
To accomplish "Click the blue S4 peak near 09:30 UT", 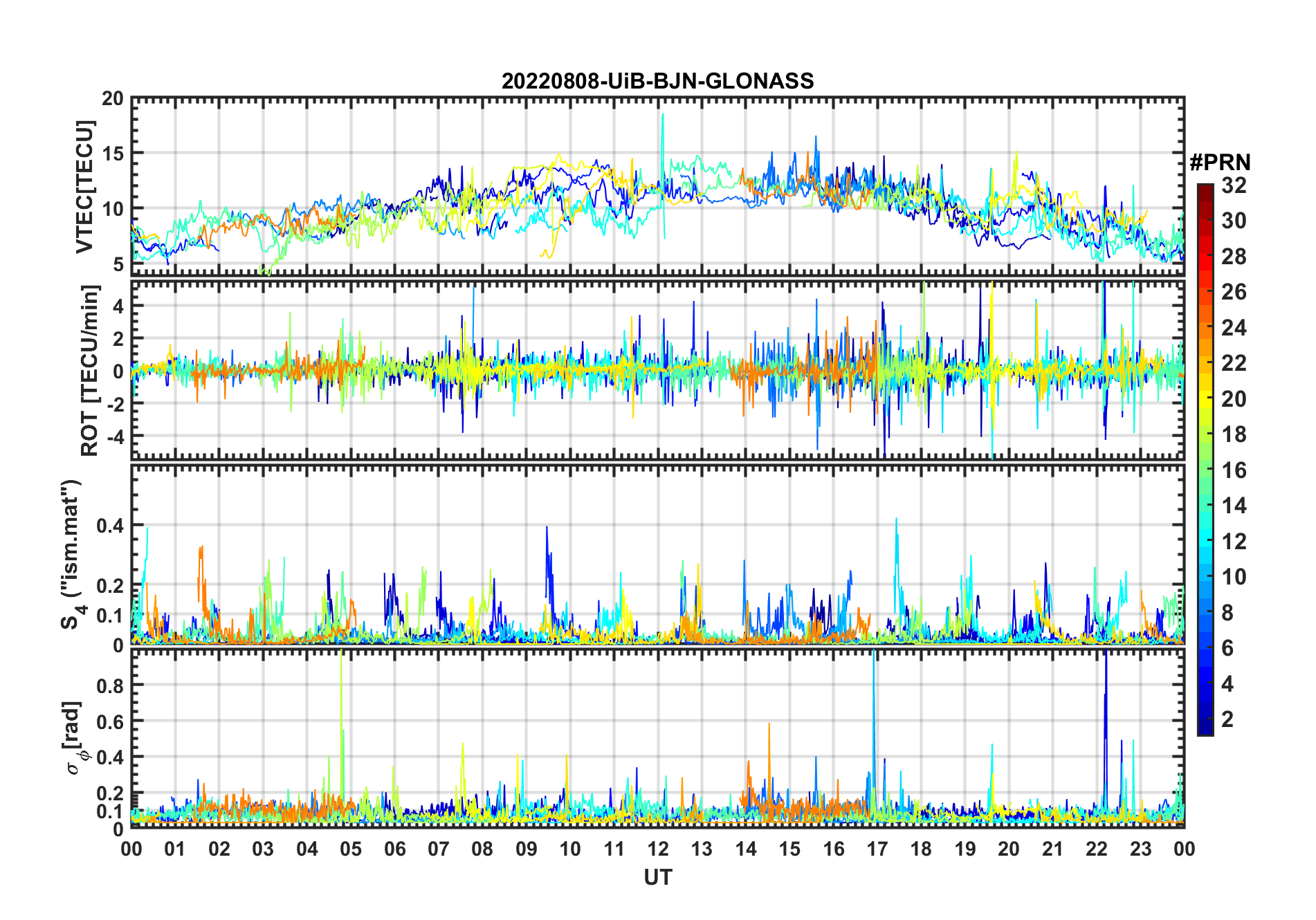I will coord(547,528).
